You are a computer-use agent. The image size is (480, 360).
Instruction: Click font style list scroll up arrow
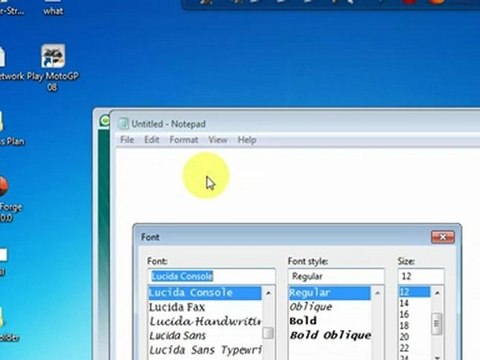(x=378, y=293)
